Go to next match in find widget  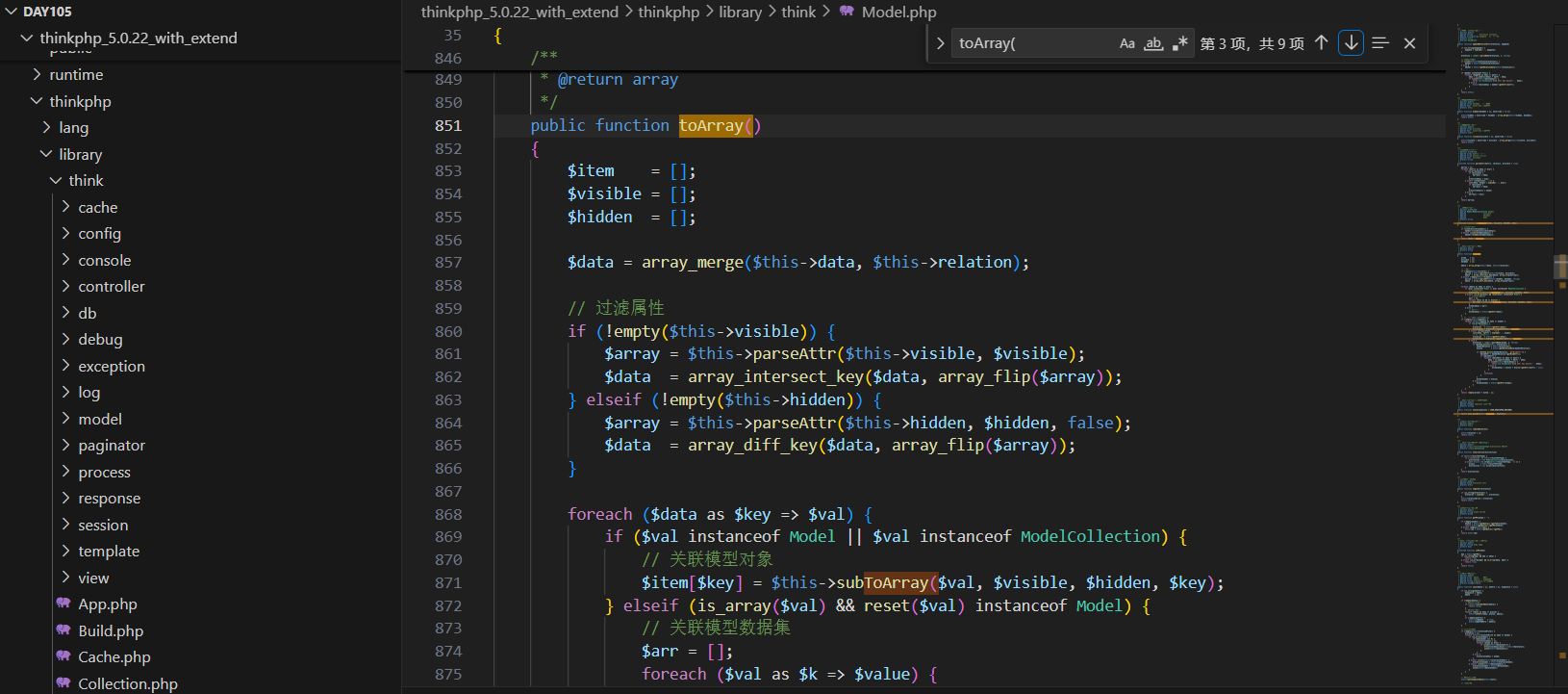(1351, 43)
